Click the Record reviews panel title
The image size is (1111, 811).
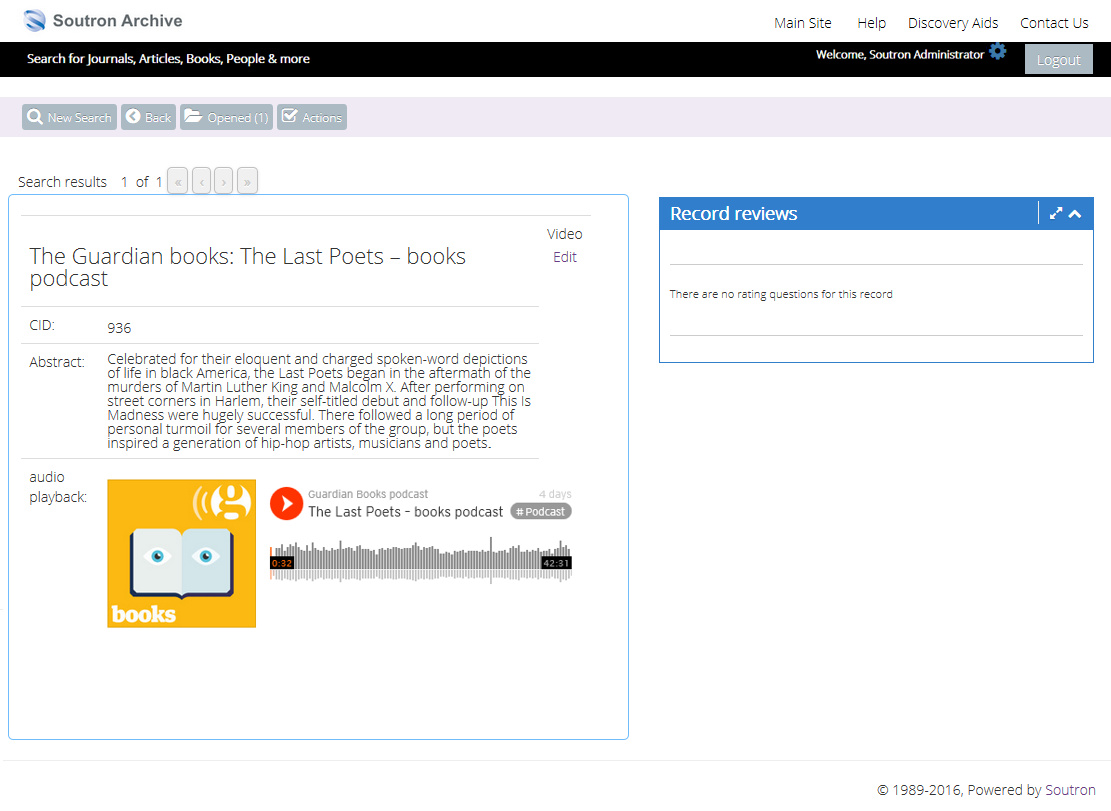pyautogui.click(x=733, y=213)
